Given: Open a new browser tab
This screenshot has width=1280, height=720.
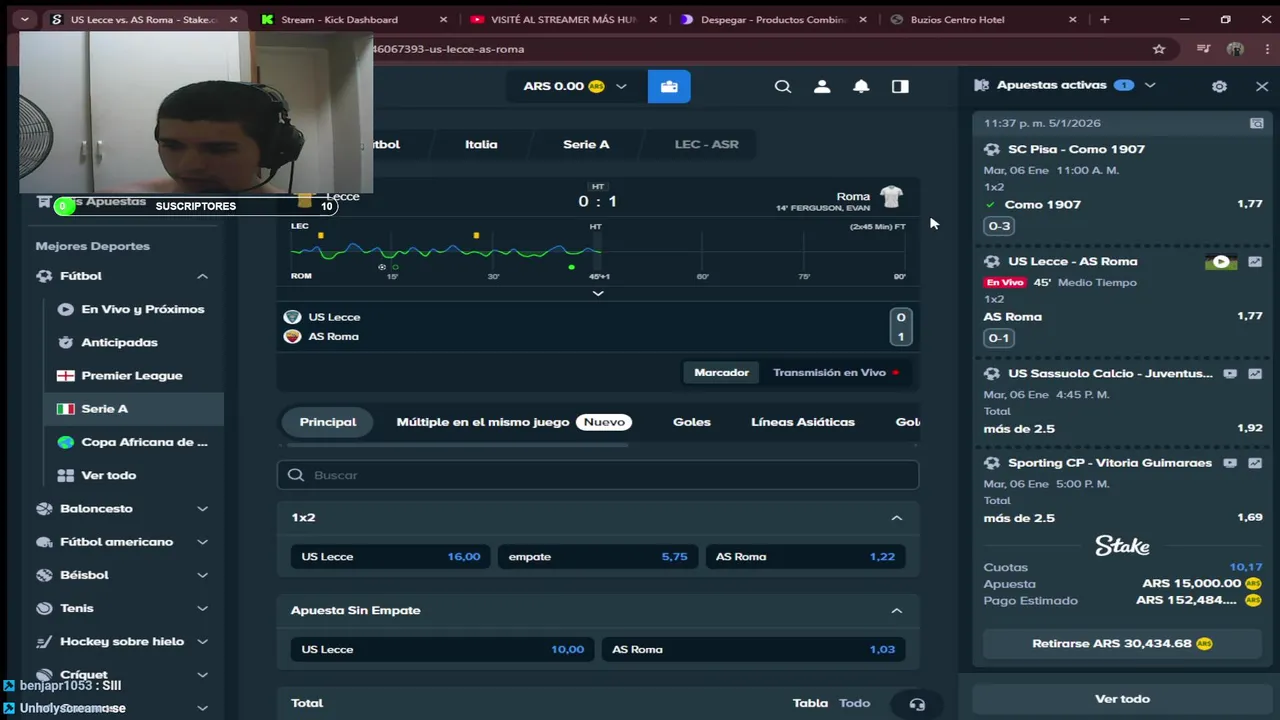Looking at the screenshot, I should pos(1104,19).
